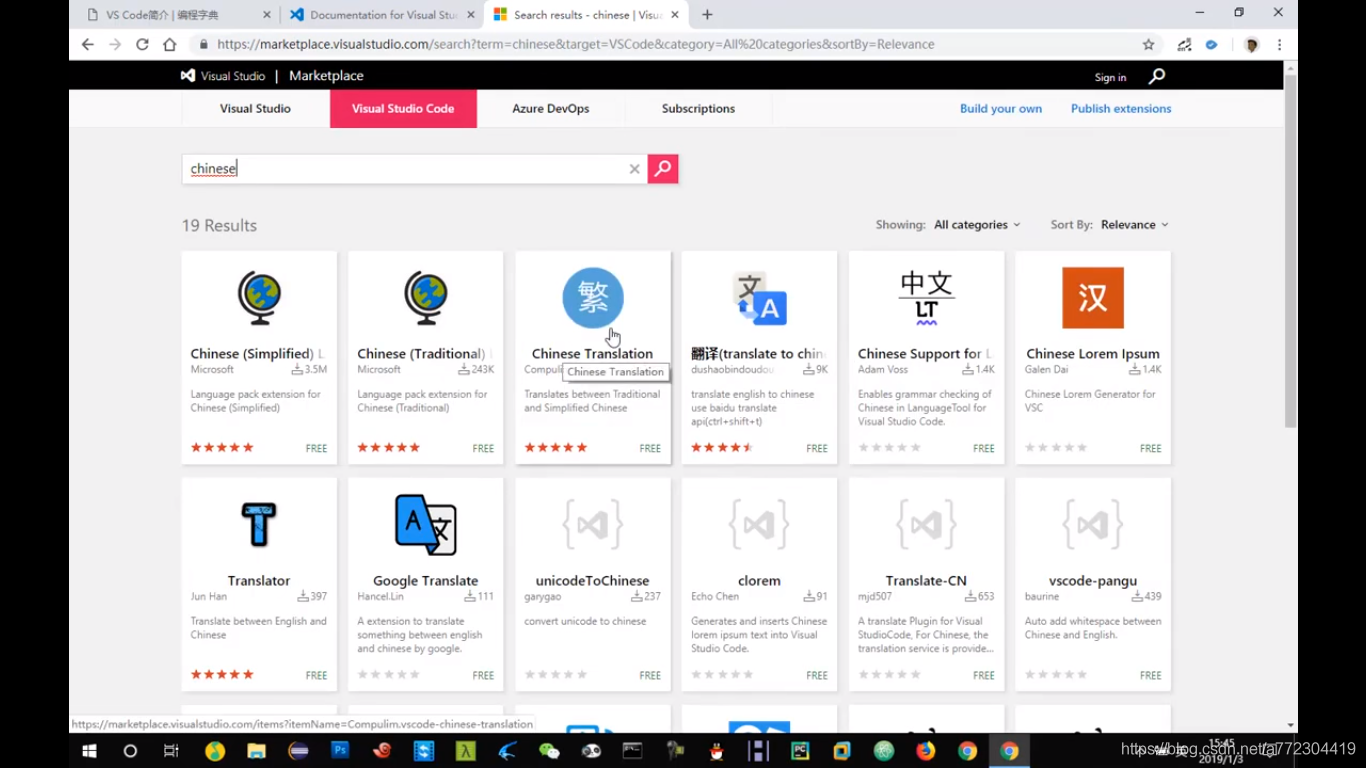Click the Translate-CN placeholder icon
The width and height of the screenshot is (1366, 768).
click(x=926, y=524)
